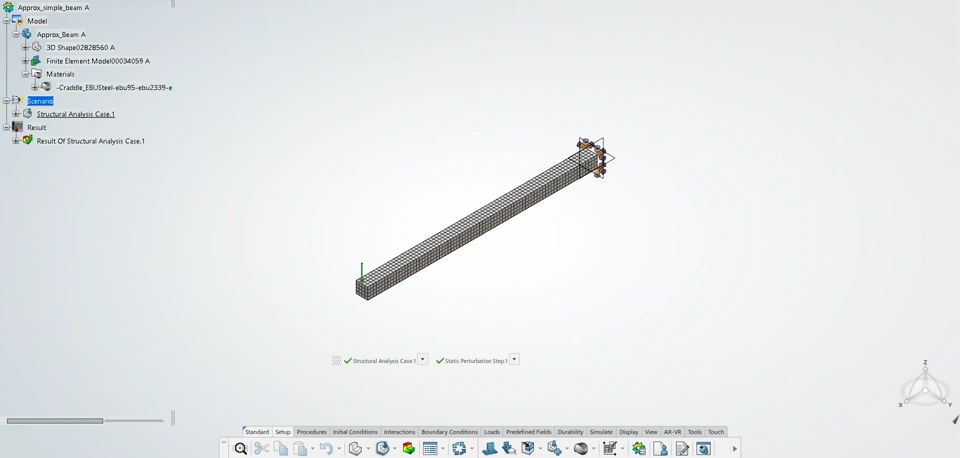Click the colored contour plot cube icon
The width and height of the screenshot is (960, 458).
408,449
